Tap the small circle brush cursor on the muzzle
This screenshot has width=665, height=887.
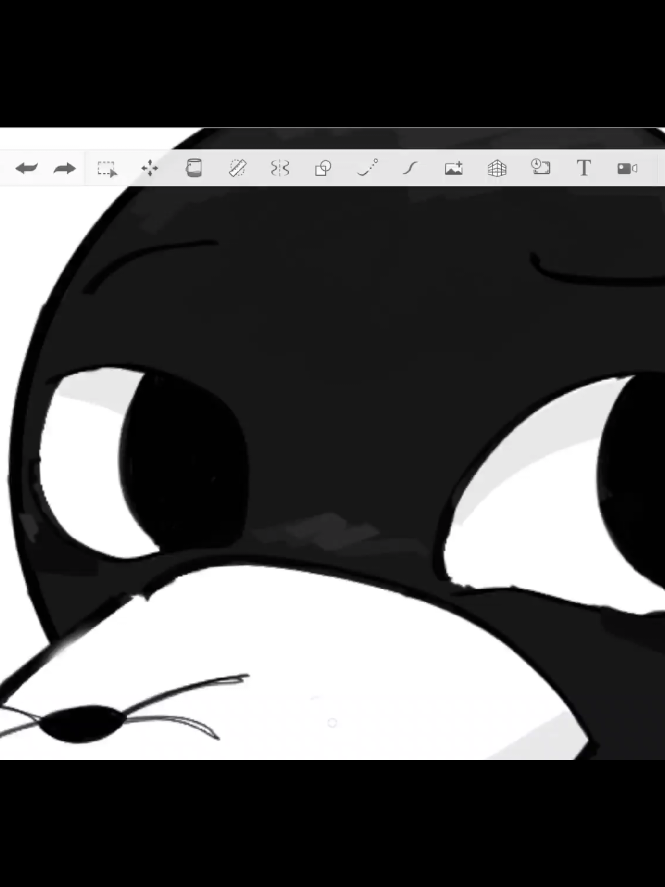pos(332,722)
